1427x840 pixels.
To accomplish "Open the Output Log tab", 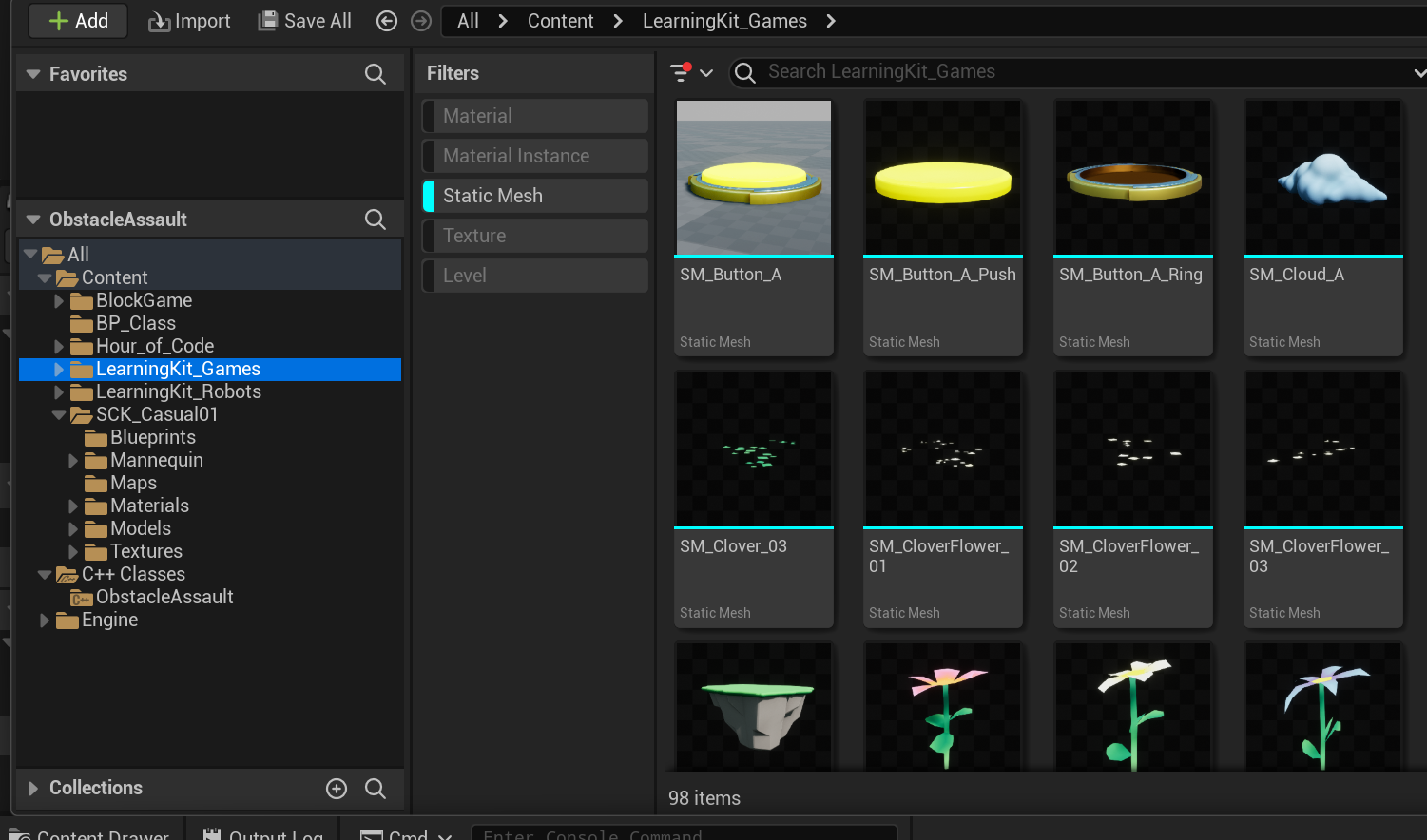I will [x=263, y=832].
